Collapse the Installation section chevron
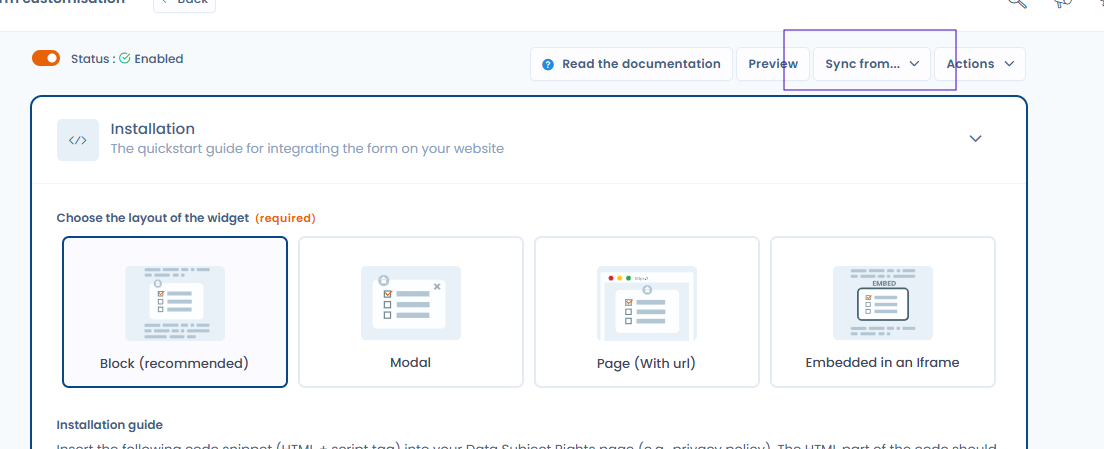This screenshot has width=1104, height=449. (975, 139)
